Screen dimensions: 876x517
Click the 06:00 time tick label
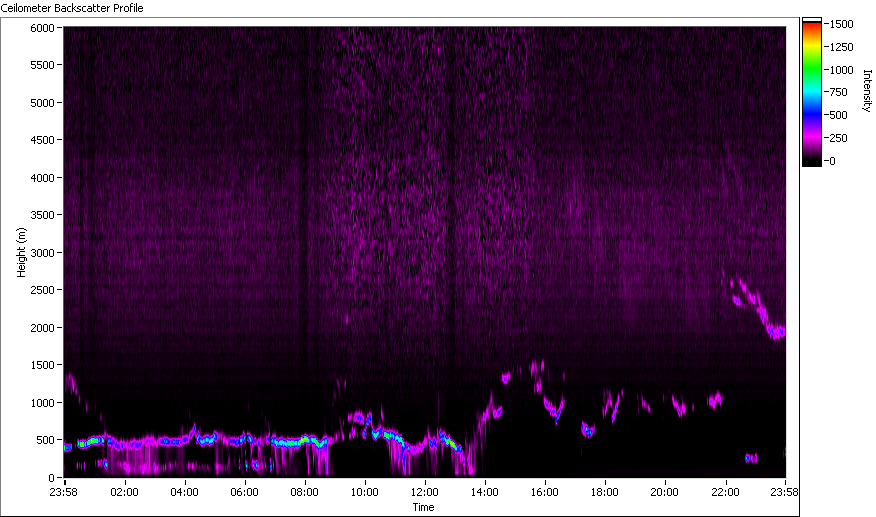[245, 492]
